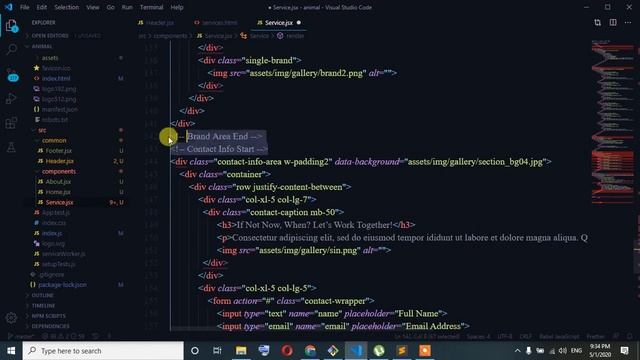
Task: Open File Explorer from taskbar
Action: coord(241,351)
